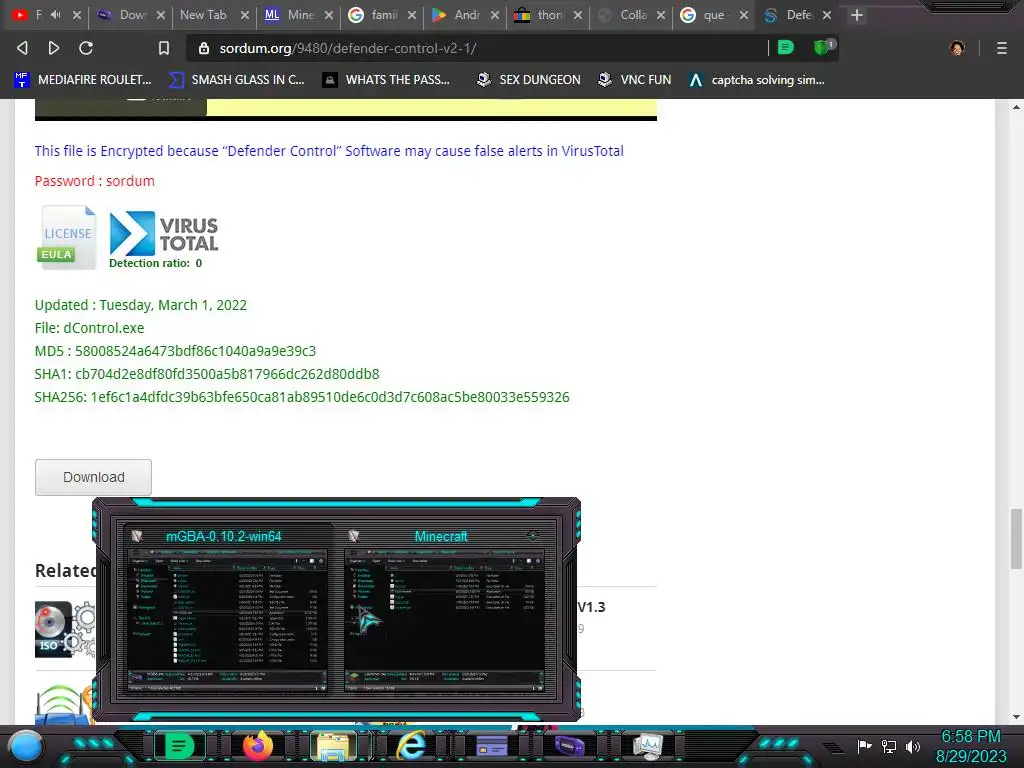
Task: Open Firefox from the taskbar
Action: pos(257,746)
